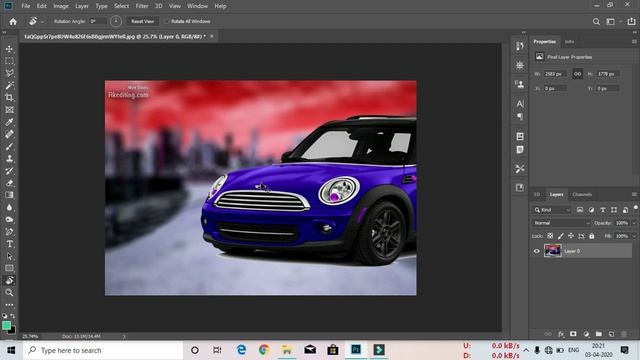Image resolution: width=640 pixels, height=360 pixels.
Task: Toggle lock all padlock icon
Action: 591,236
